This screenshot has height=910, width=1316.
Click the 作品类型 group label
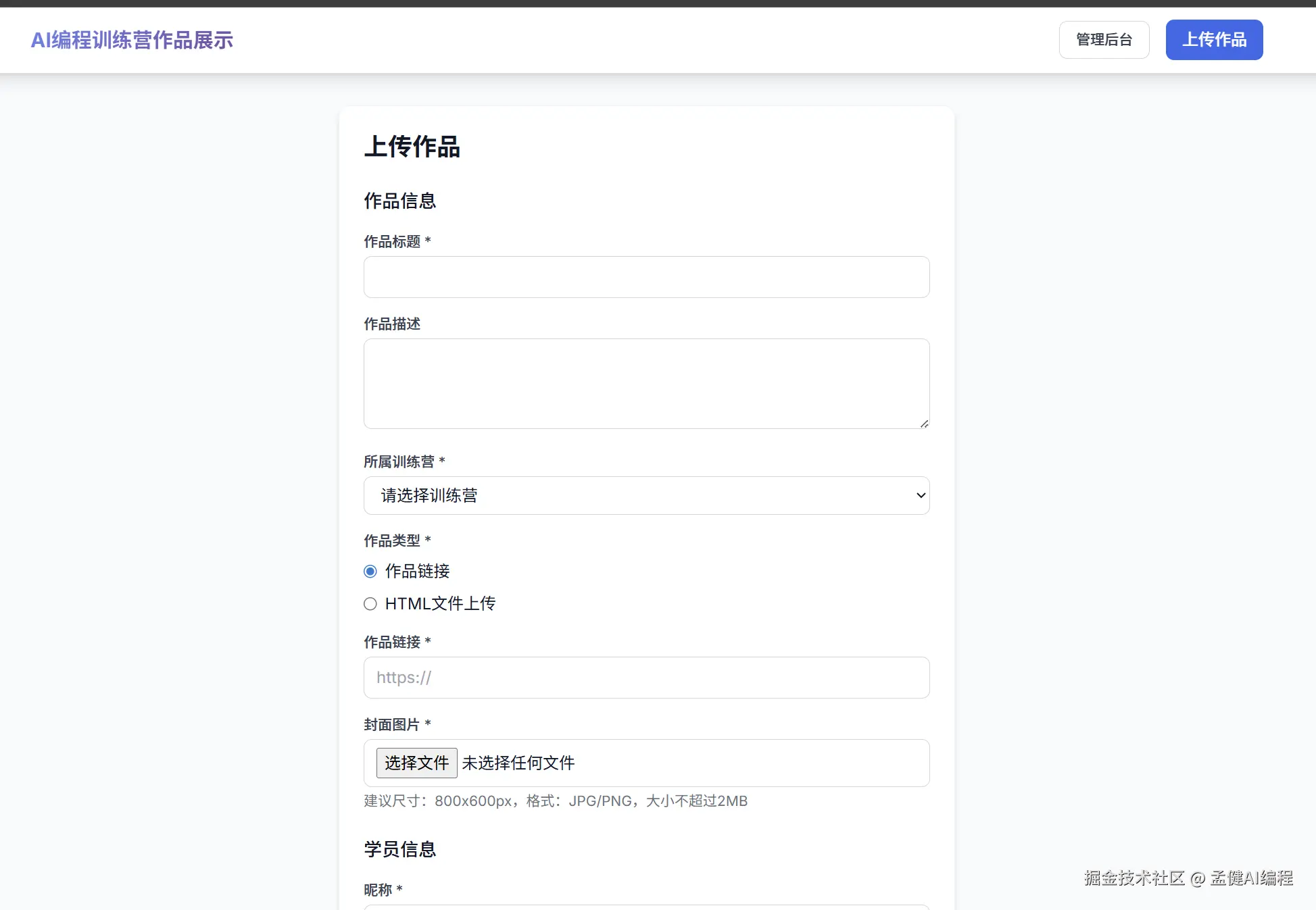392,540
